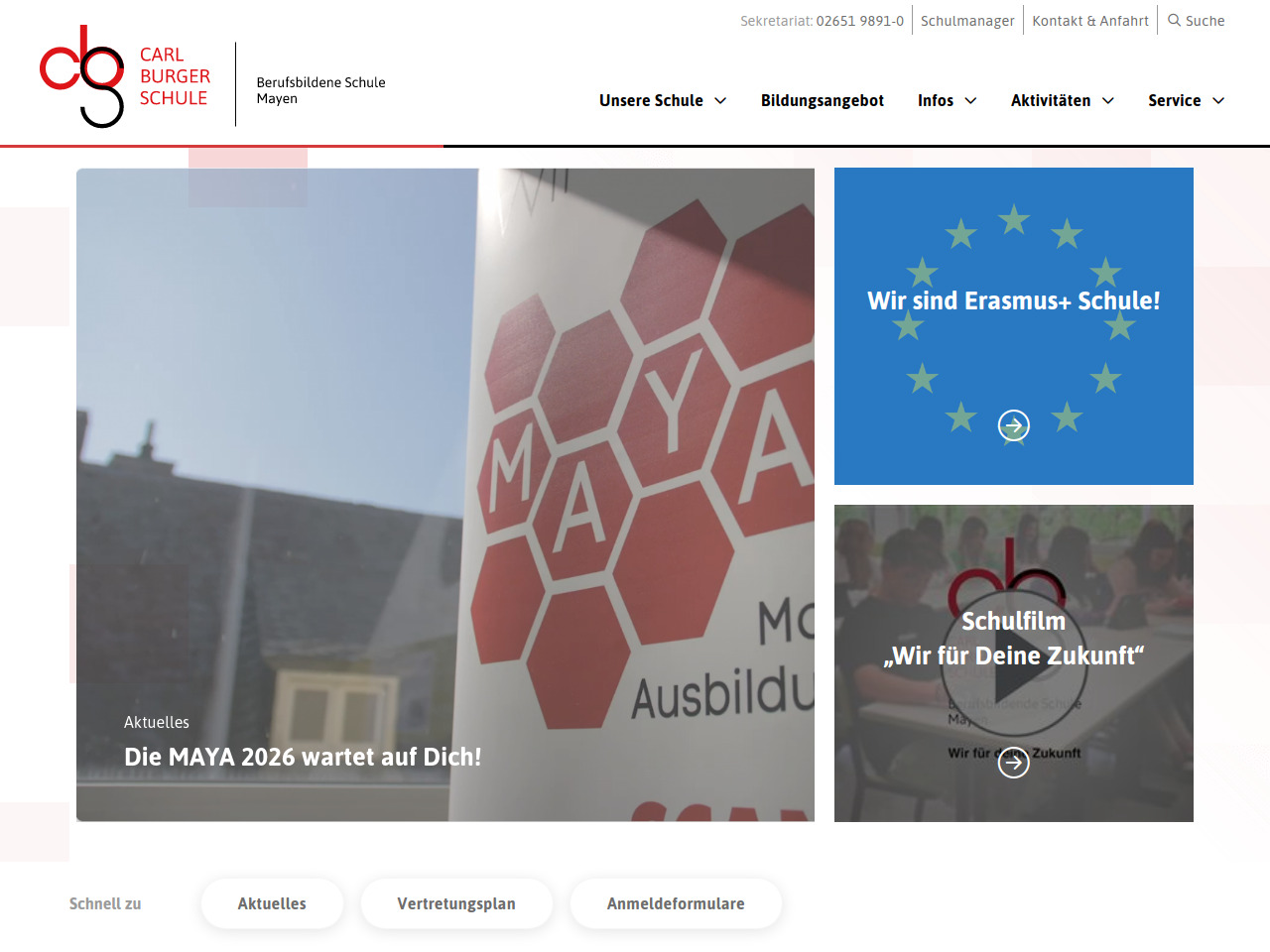
Task: Open the MAYA 2026 news headline
Action: (303, 757)
